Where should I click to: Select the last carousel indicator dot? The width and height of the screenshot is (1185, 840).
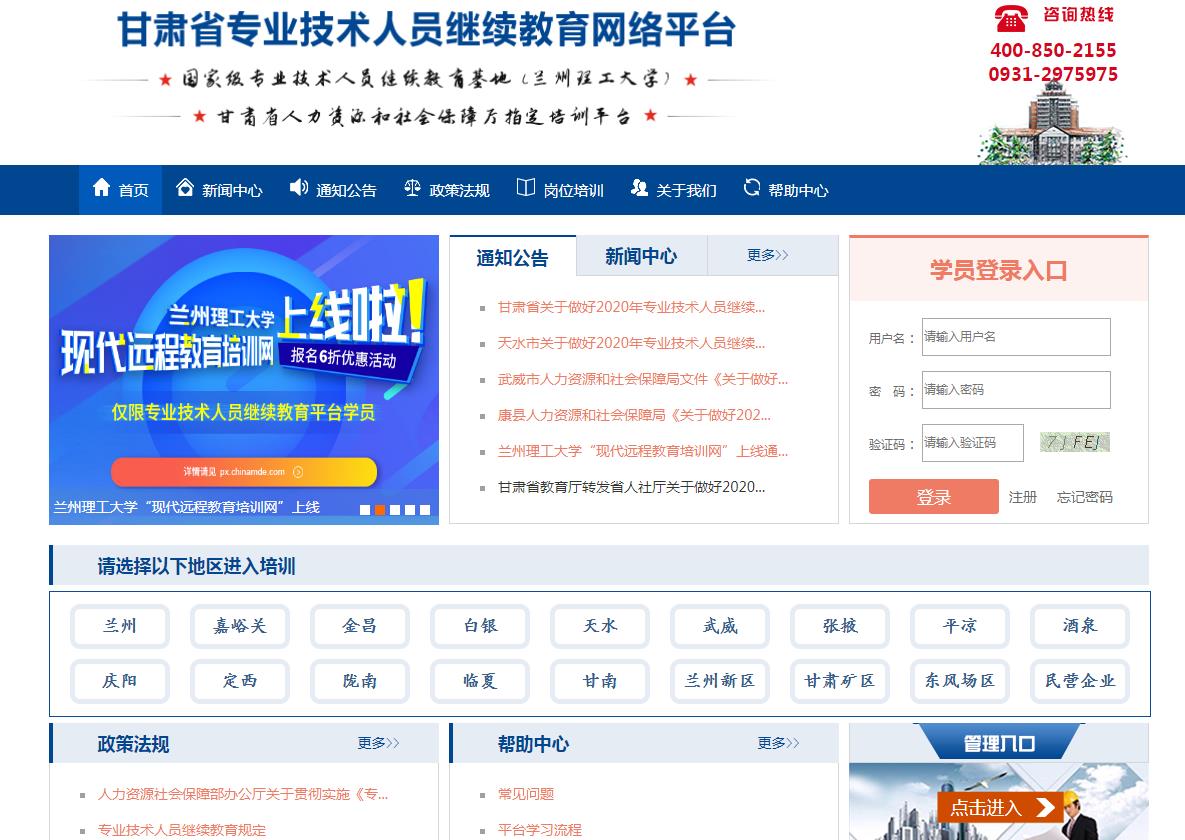coord(425,510)
